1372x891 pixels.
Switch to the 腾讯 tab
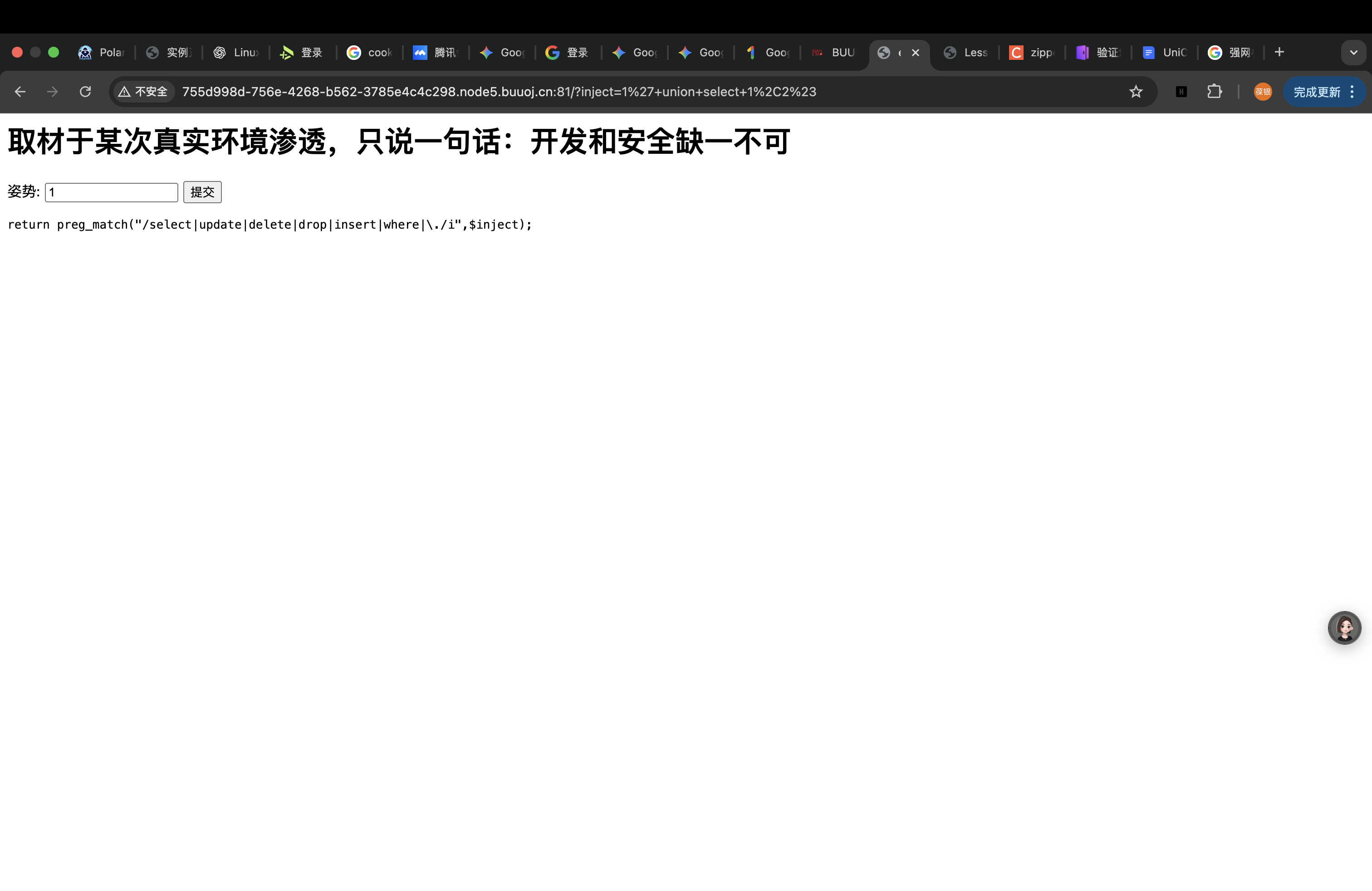[436, 53]
